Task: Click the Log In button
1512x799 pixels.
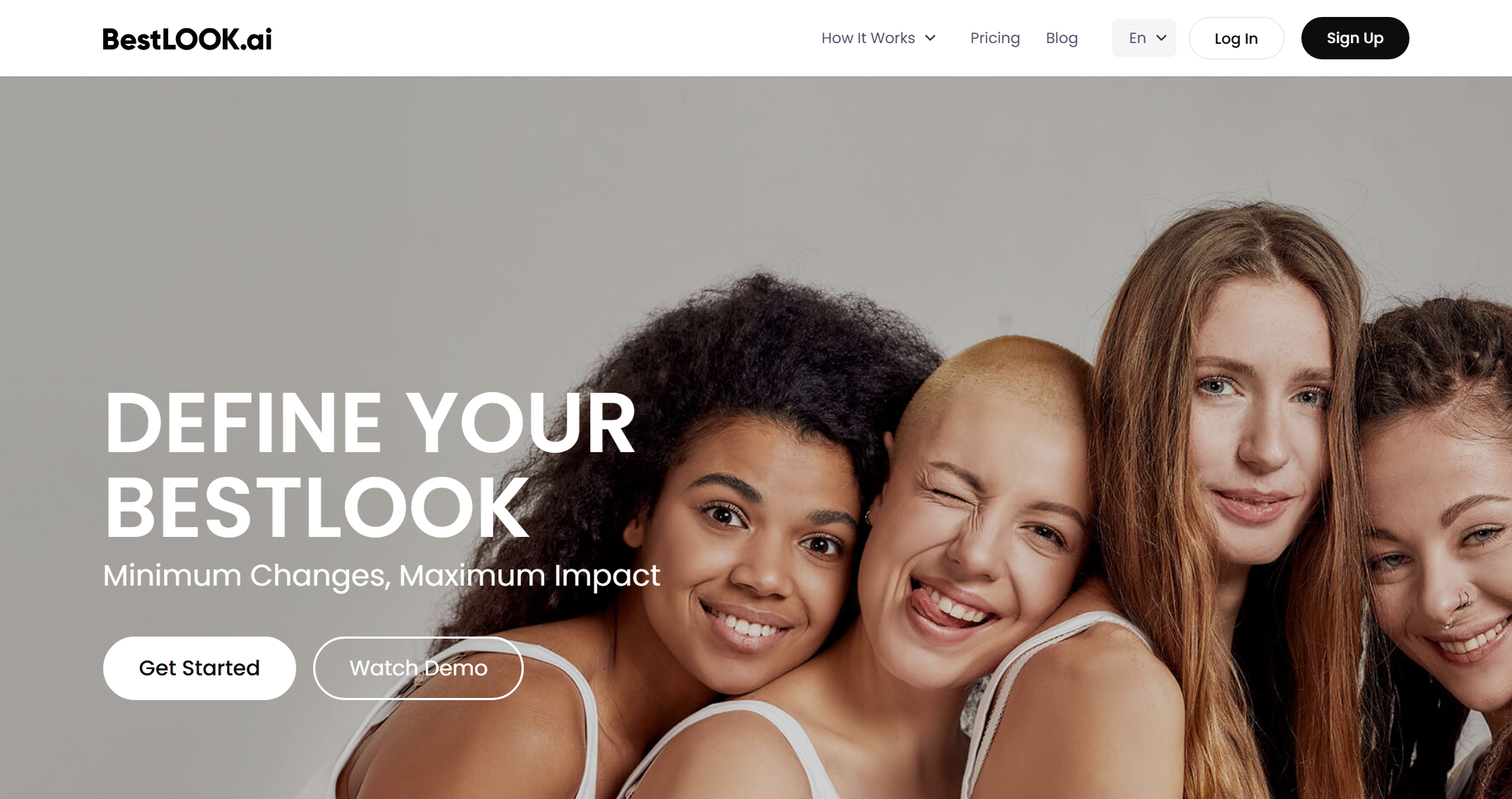Action: click(1236, 38)
